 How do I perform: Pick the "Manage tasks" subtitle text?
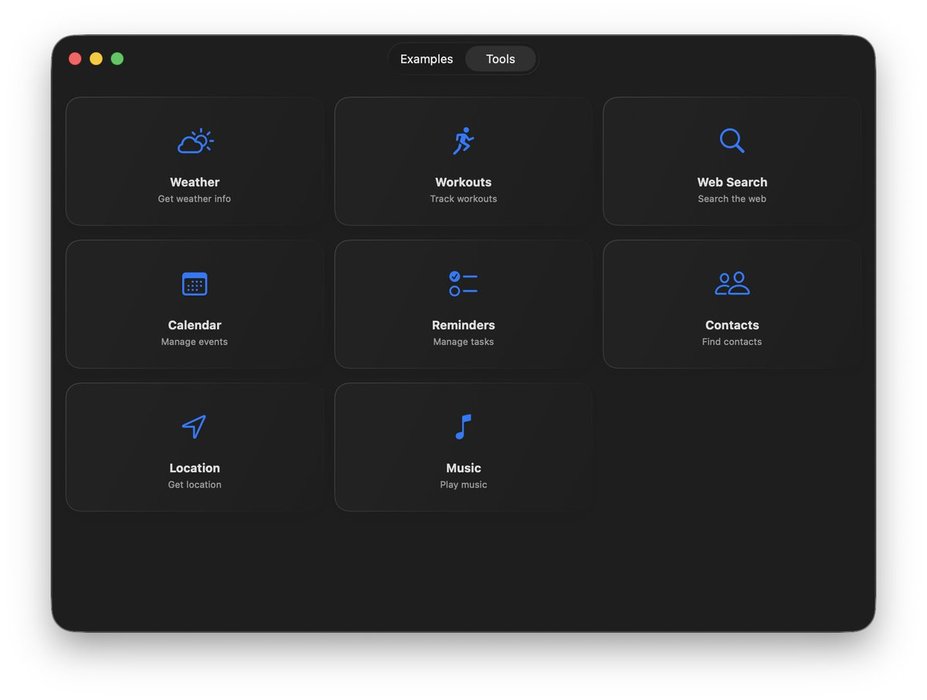coord(463,342)
